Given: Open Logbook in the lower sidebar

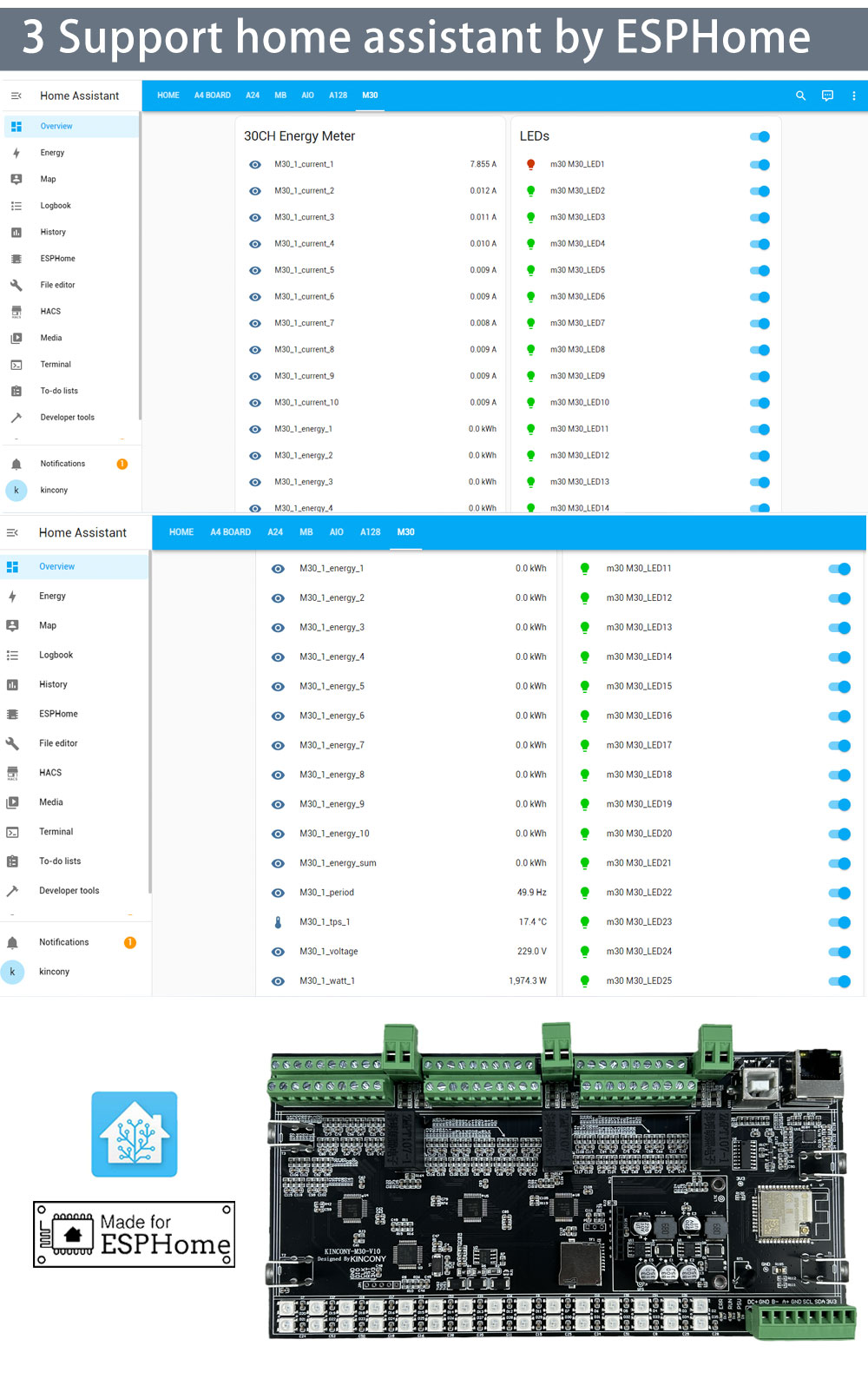Looking at the screenshot, I should [56, 655].
